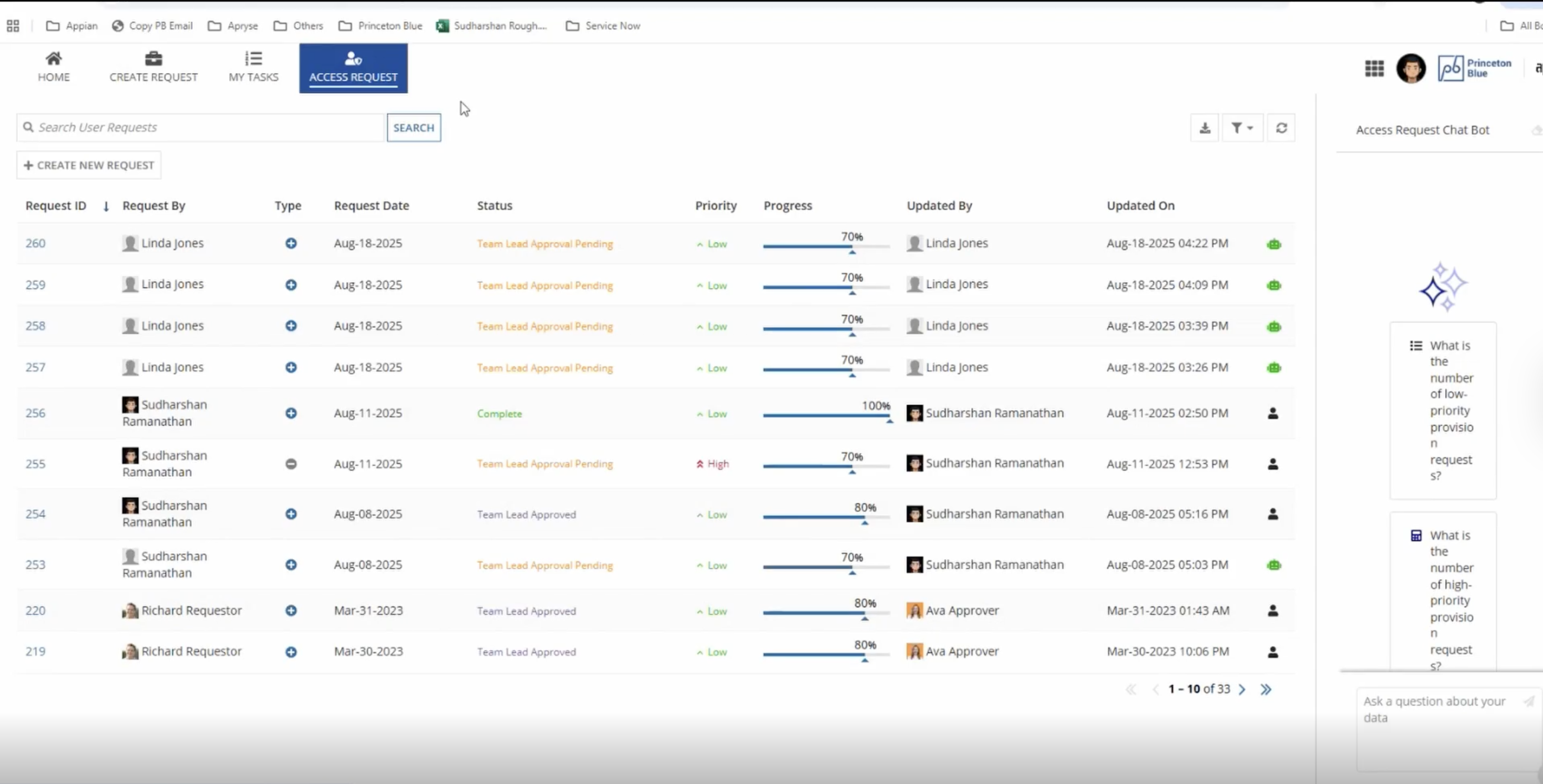Image resolution: width=1543 pixels, height=784 pixels.
Task: Click plus type icon for request 259
Action: 291,285
